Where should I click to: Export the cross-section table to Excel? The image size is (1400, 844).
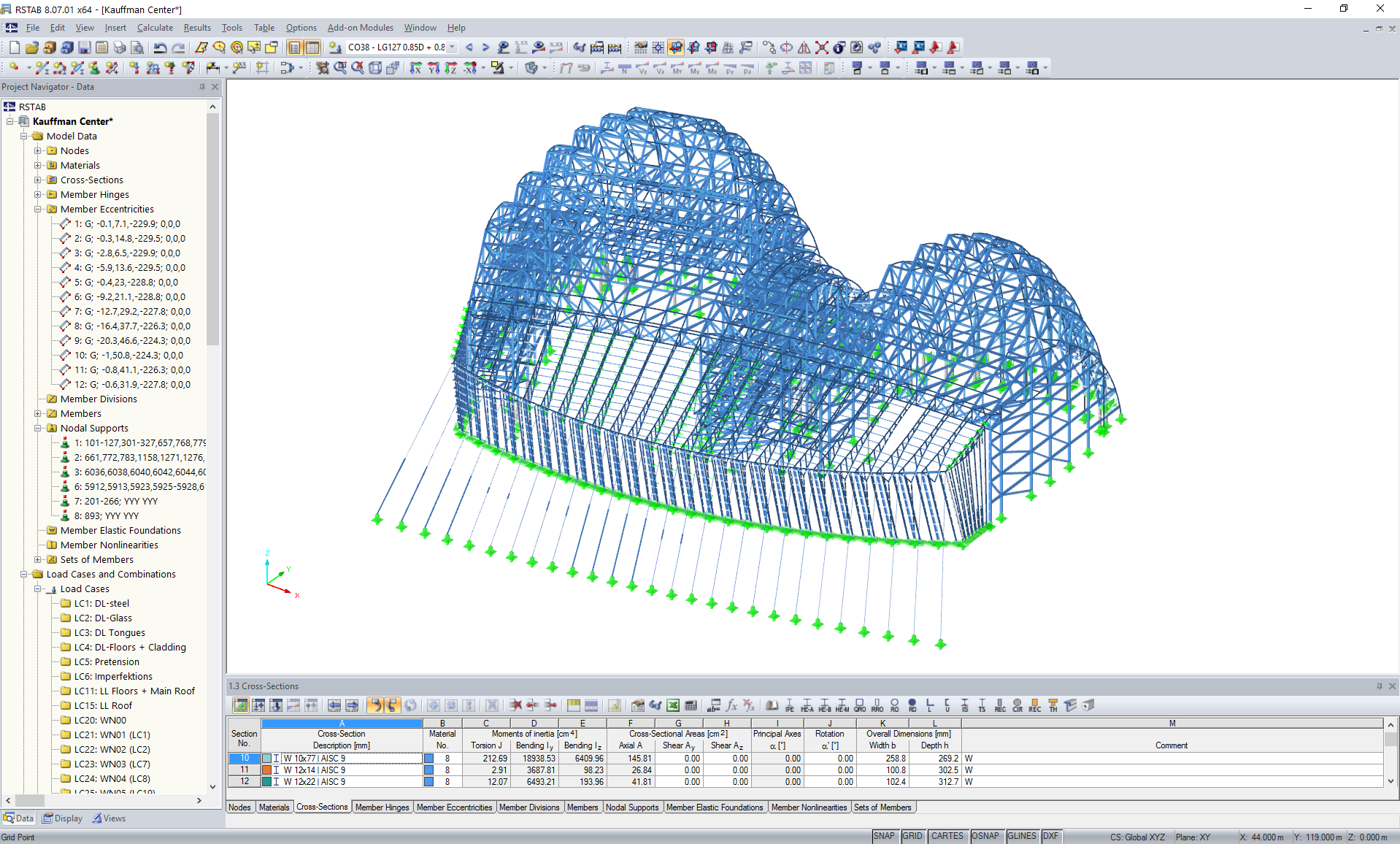(x=672, y=705)
